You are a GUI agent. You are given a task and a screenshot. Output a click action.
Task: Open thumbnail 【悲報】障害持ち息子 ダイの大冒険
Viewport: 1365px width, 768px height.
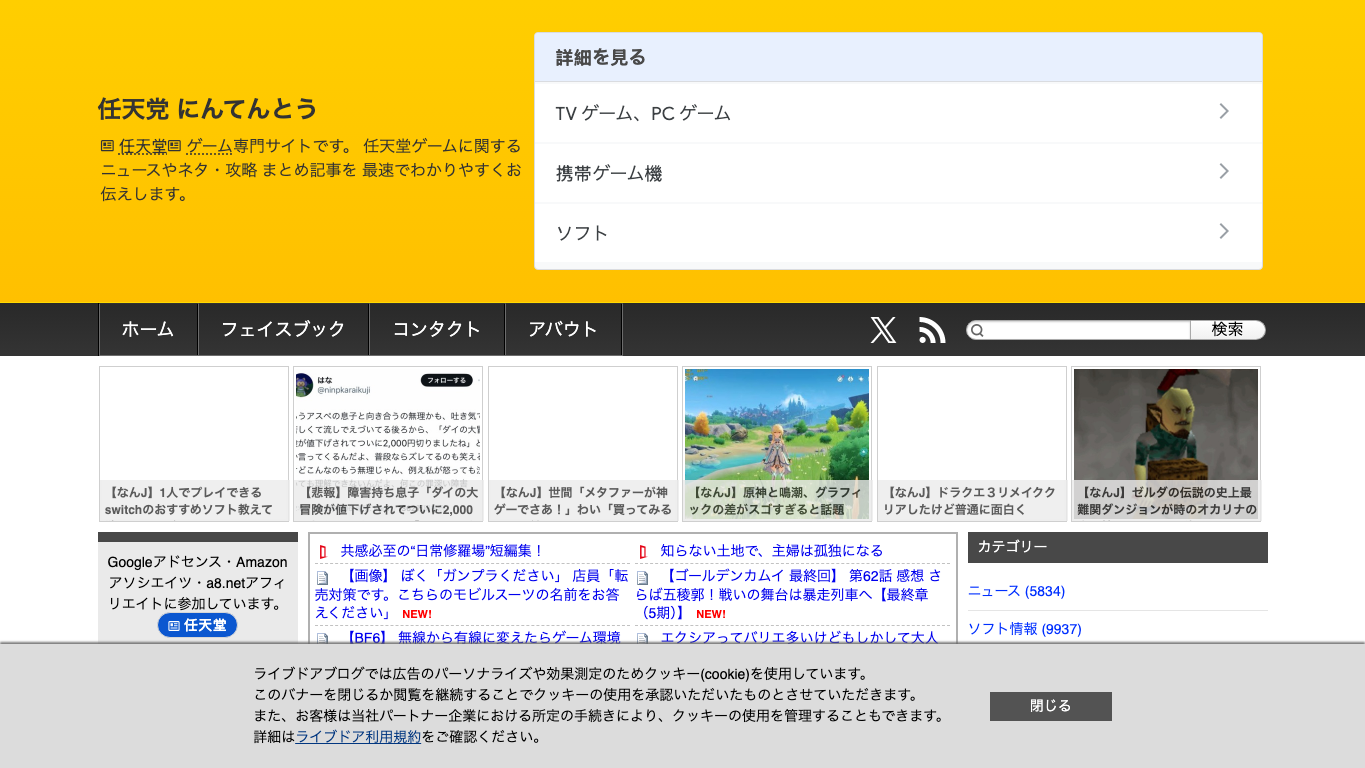(388, 444)
